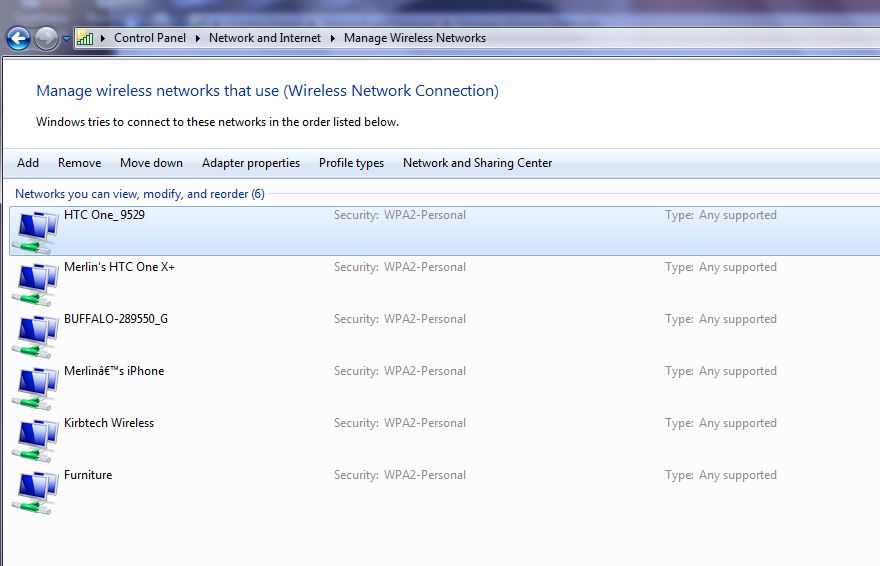This screenshot has height=566, width=880.
Task: Open Adapter properties
Action: (x=250, y=163)
